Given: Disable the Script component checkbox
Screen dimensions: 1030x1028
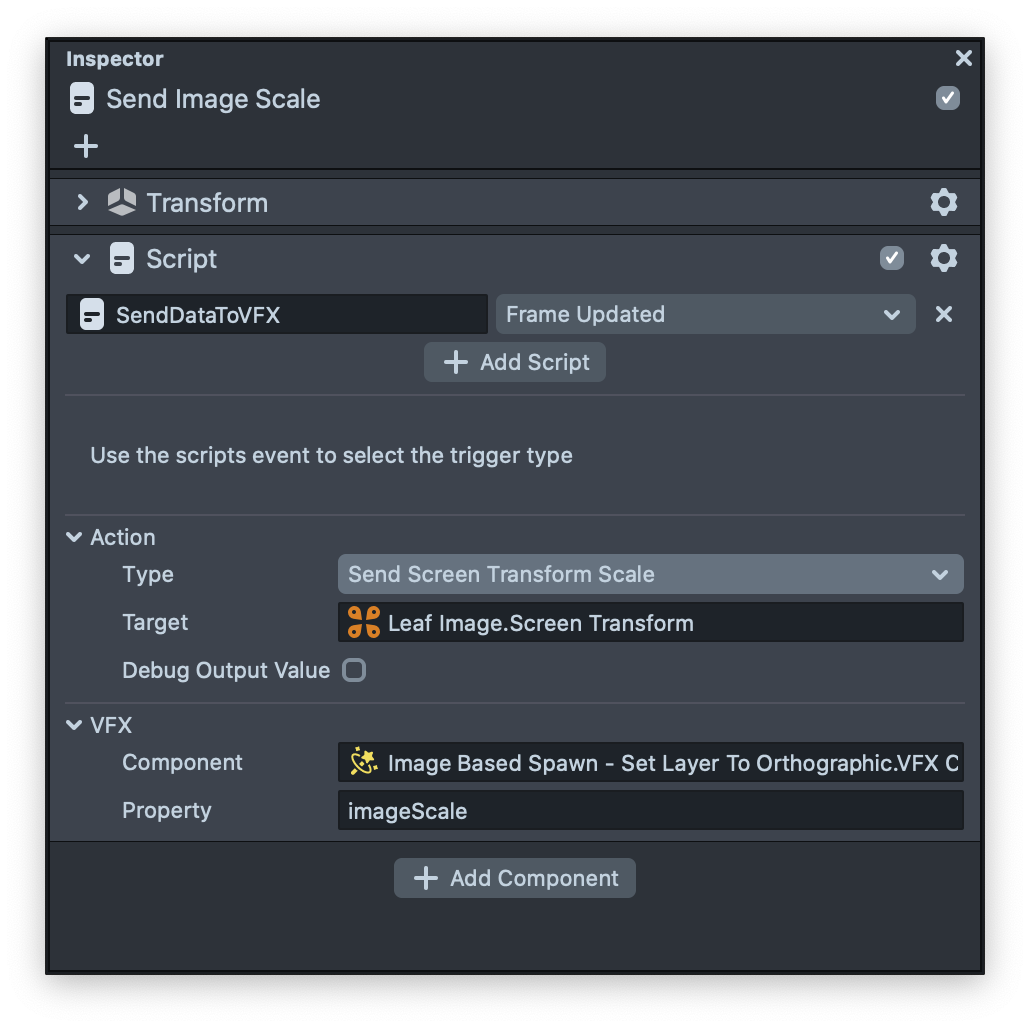Looking at the screenshot, I should (x=891, y=259).
